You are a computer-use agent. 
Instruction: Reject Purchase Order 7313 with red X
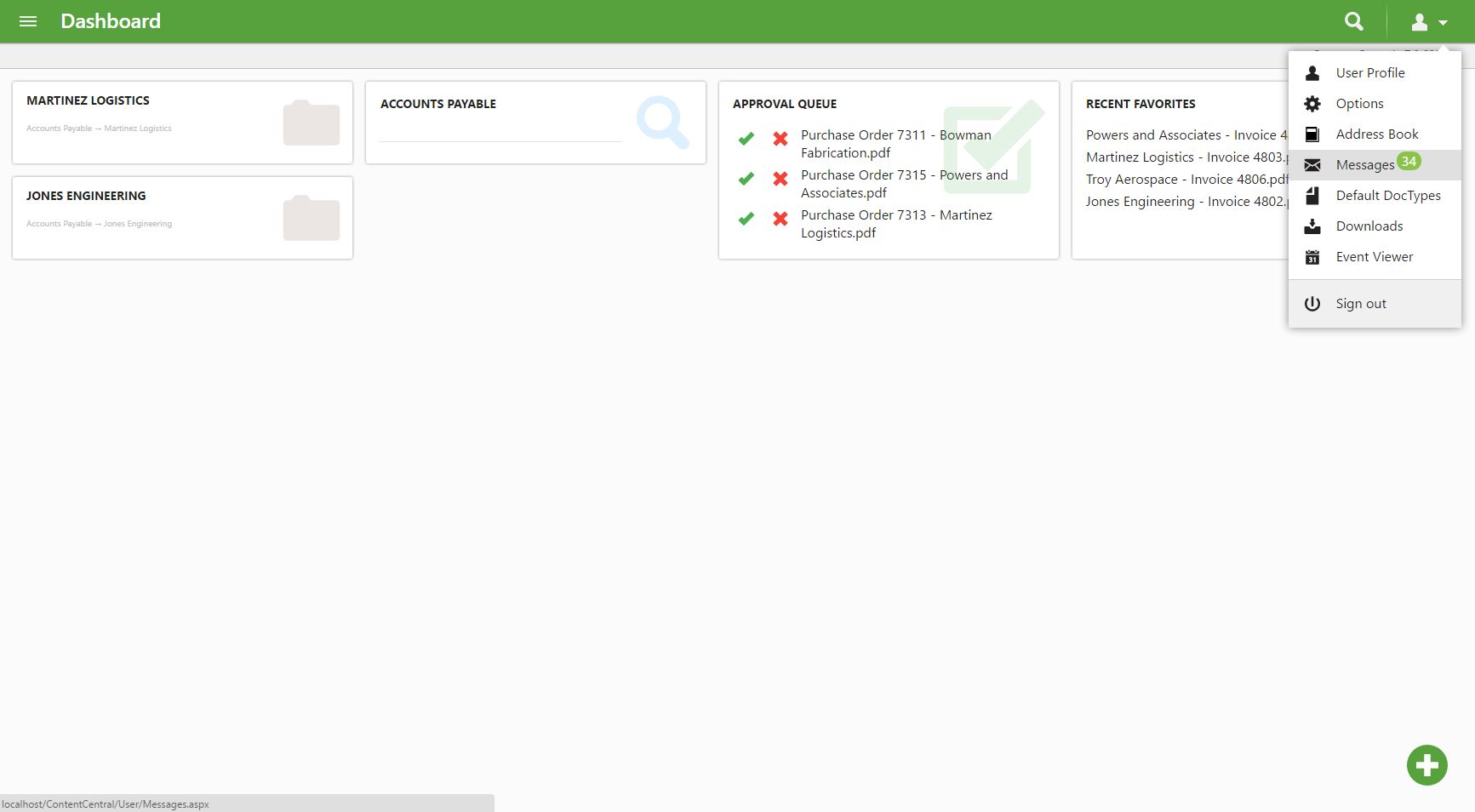point(780,219)
